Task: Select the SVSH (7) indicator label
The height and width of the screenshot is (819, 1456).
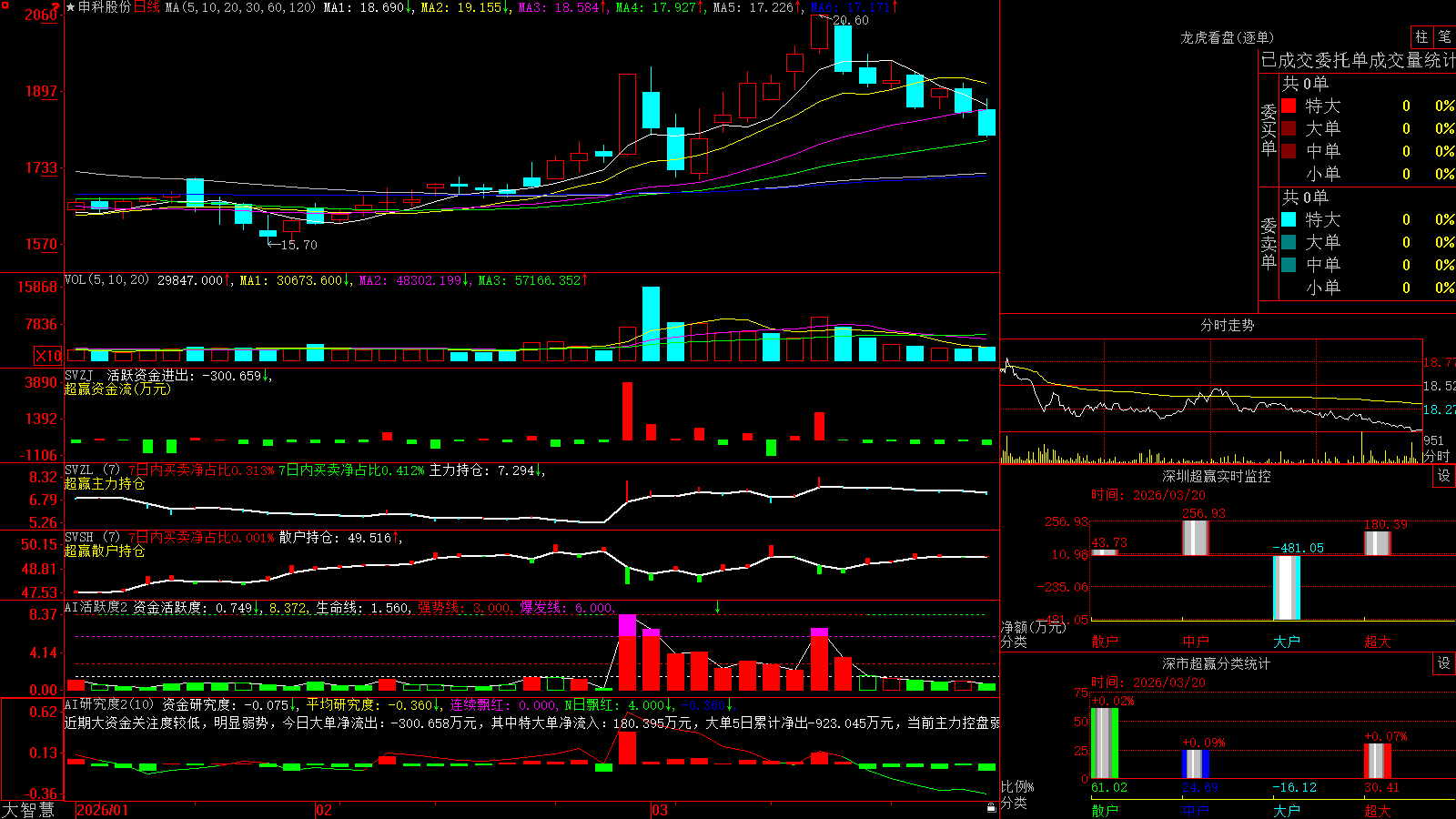Action: point(92,538)
